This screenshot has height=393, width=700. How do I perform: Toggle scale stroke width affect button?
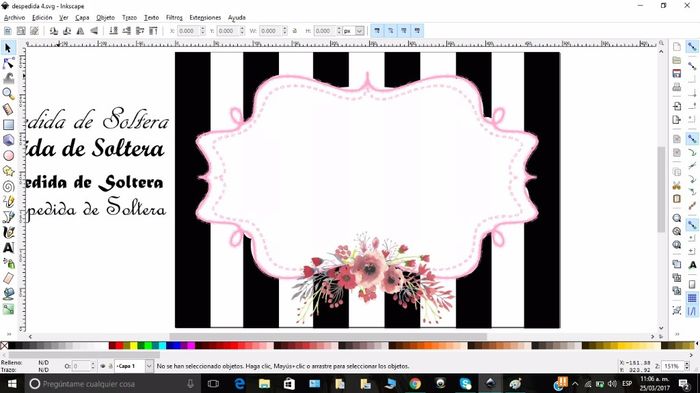click(377, 31)
